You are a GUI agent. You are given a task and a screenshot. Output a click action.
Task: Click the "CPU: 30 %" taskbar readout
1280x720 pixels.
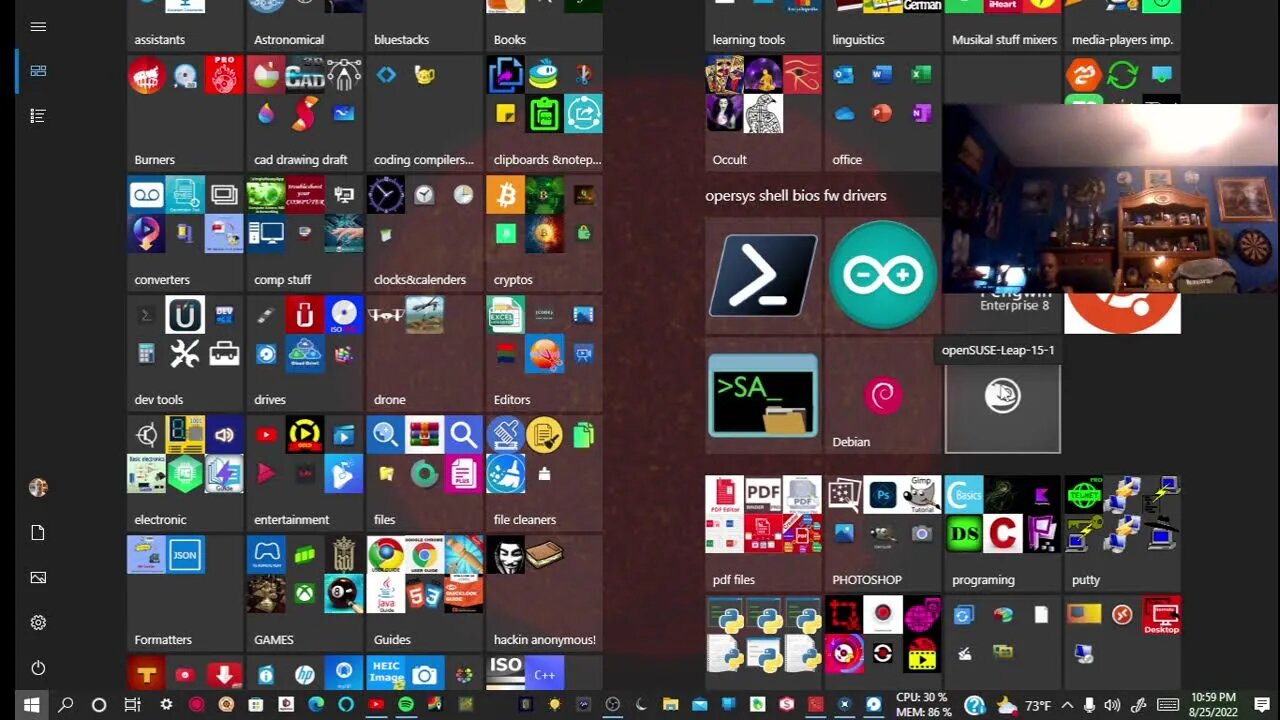[x=921, y=697]
